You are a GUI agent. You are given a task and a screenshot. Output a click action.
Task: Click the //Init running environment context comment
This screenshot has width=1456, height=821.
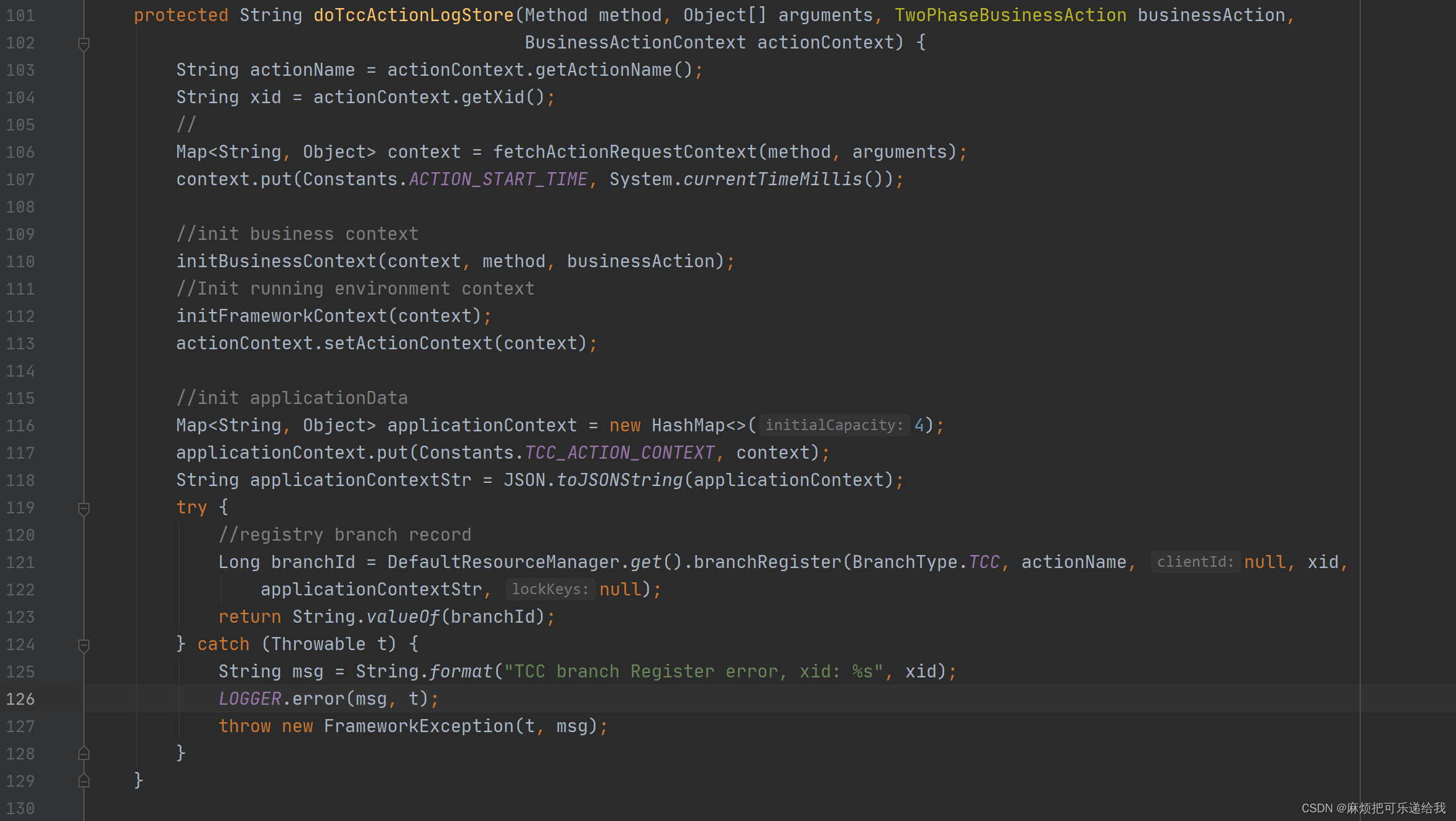(356, 289)
